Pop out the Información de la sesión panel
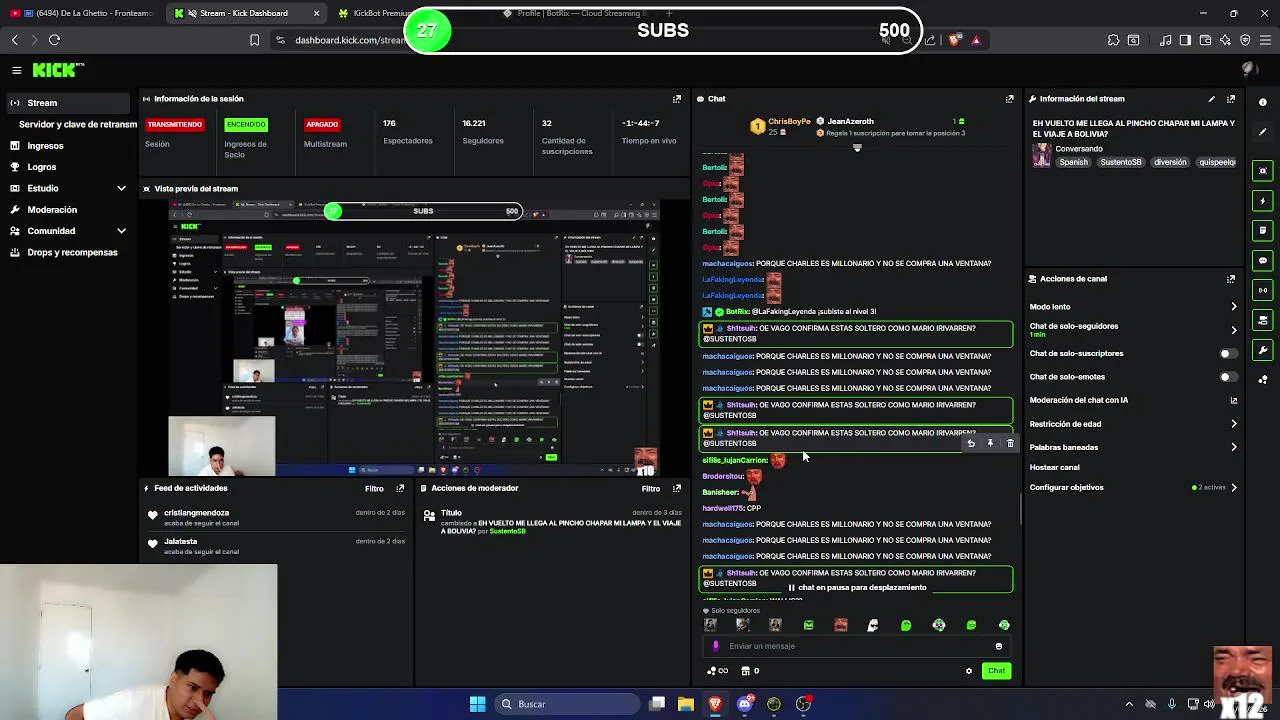The width and height of the screenshot is (1280, 720). pos(677,99)
